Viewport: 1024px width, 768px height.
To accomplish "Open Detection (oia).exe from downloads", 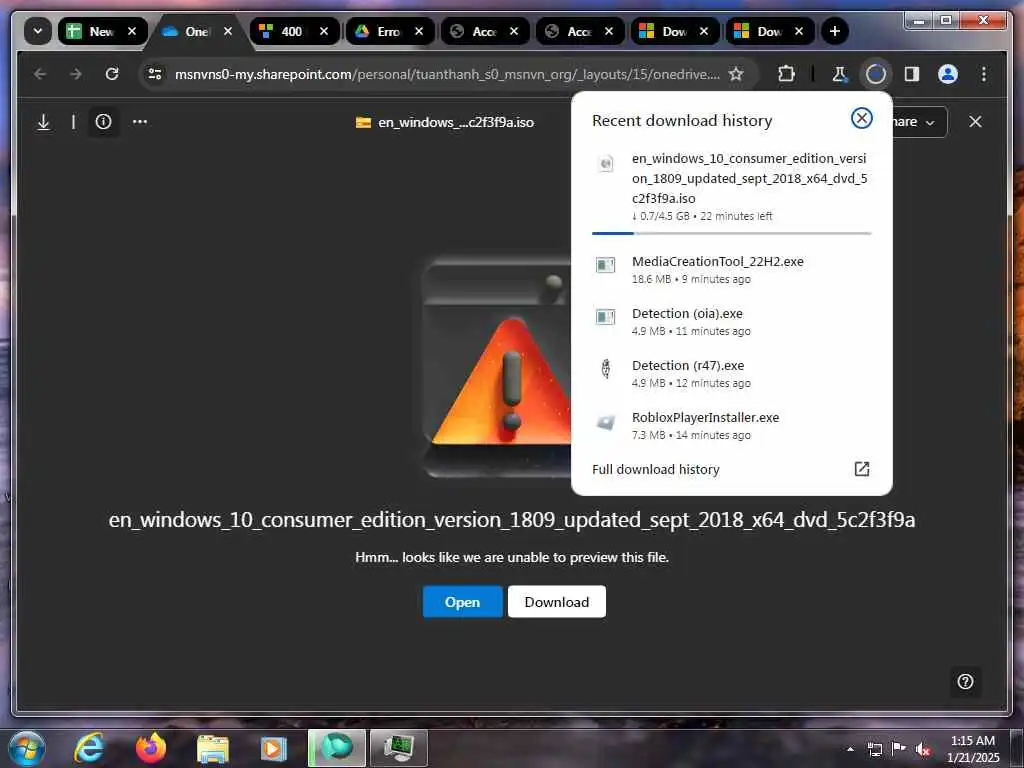I will click(731, 321).
